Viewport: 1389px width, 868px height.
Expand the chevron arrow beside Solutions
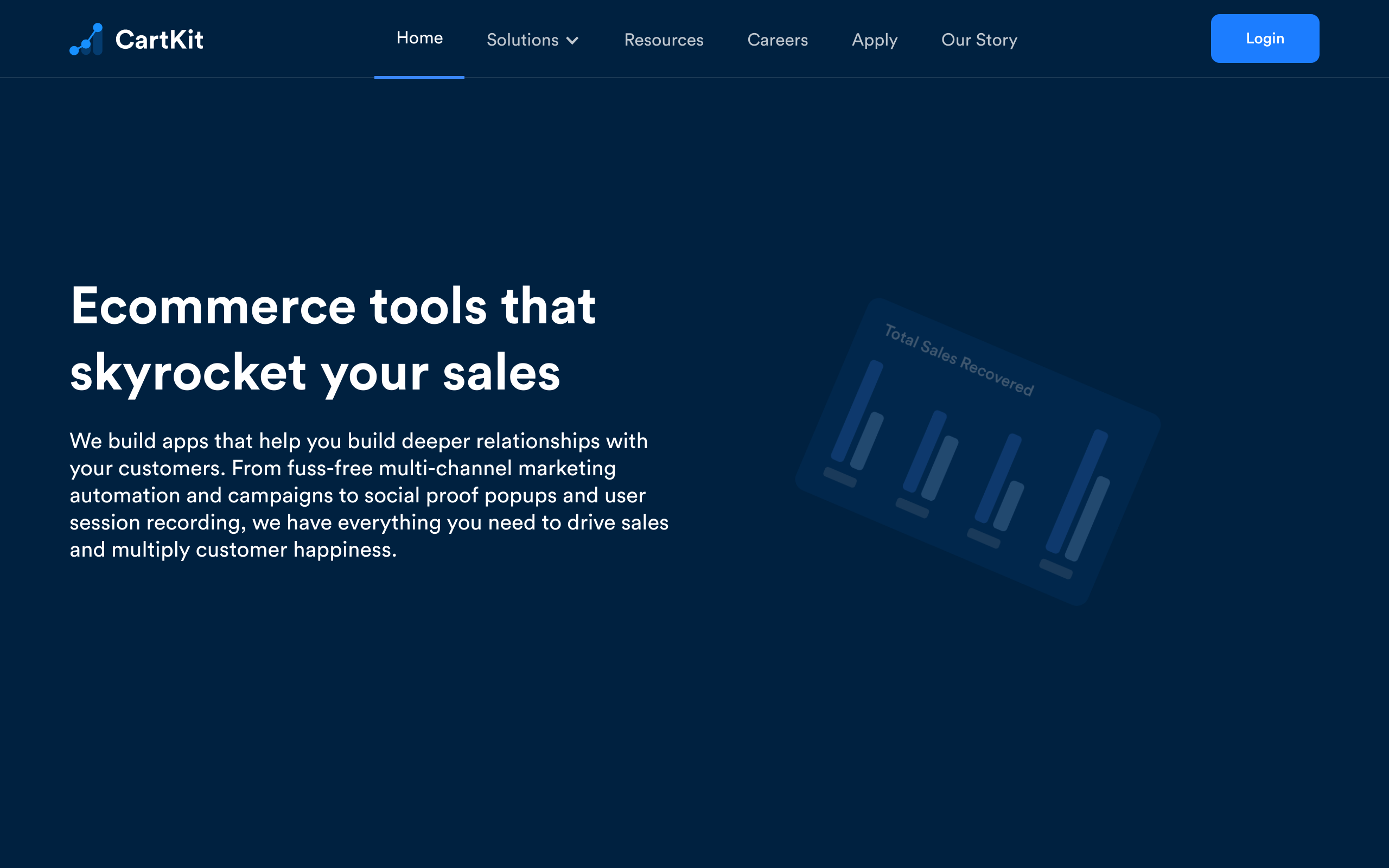[x=572, y=40]
